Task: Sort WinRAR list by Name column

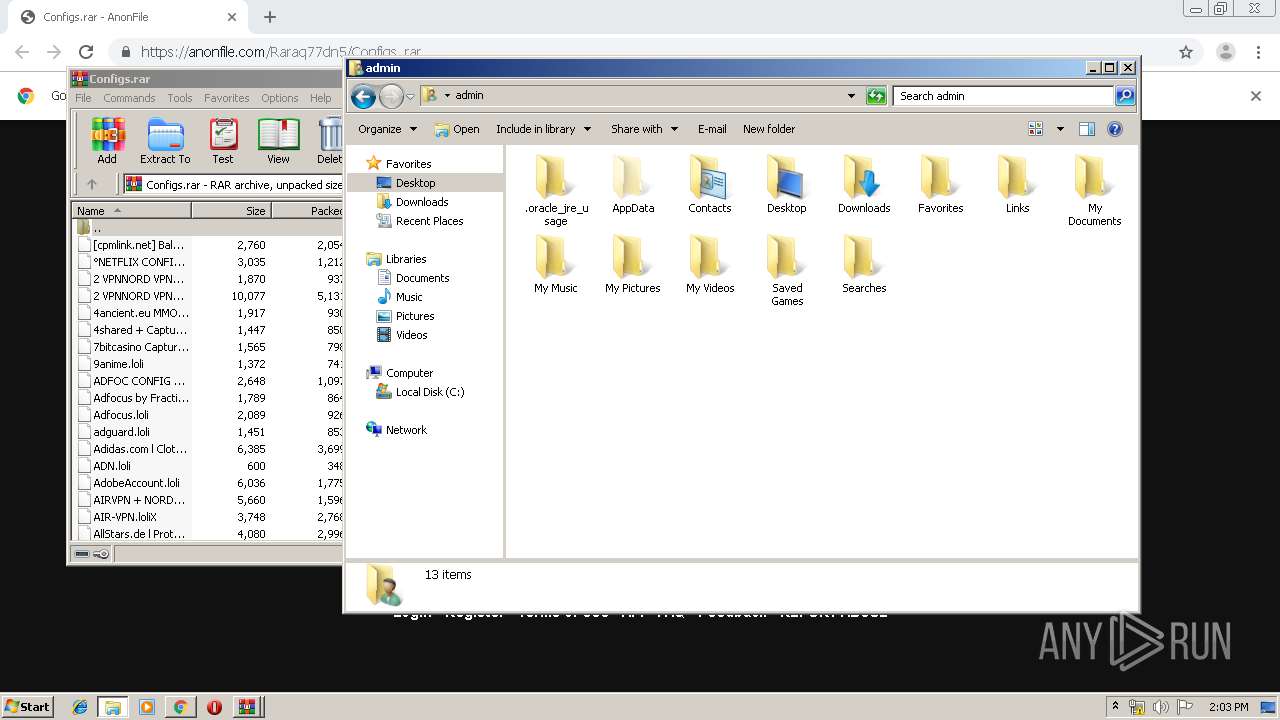Action: click(x=131, y=211)
